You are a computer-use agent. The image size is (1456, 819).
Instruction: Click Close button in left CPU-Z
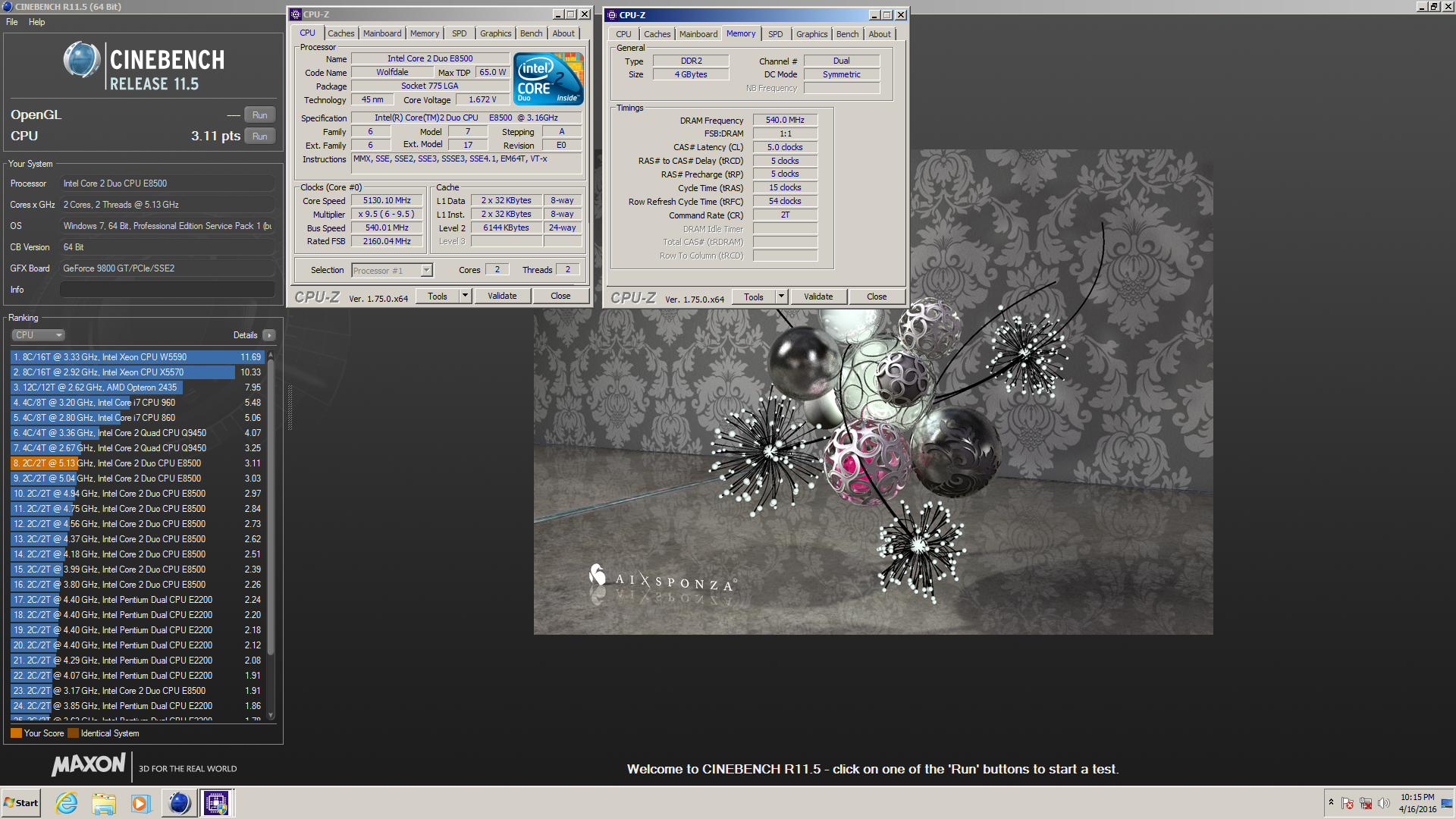coord(560,296)
